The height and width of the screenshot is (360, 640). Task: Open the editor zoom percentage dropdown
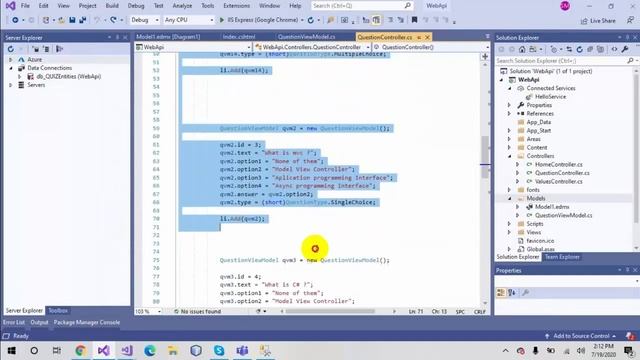coord(148,311)
